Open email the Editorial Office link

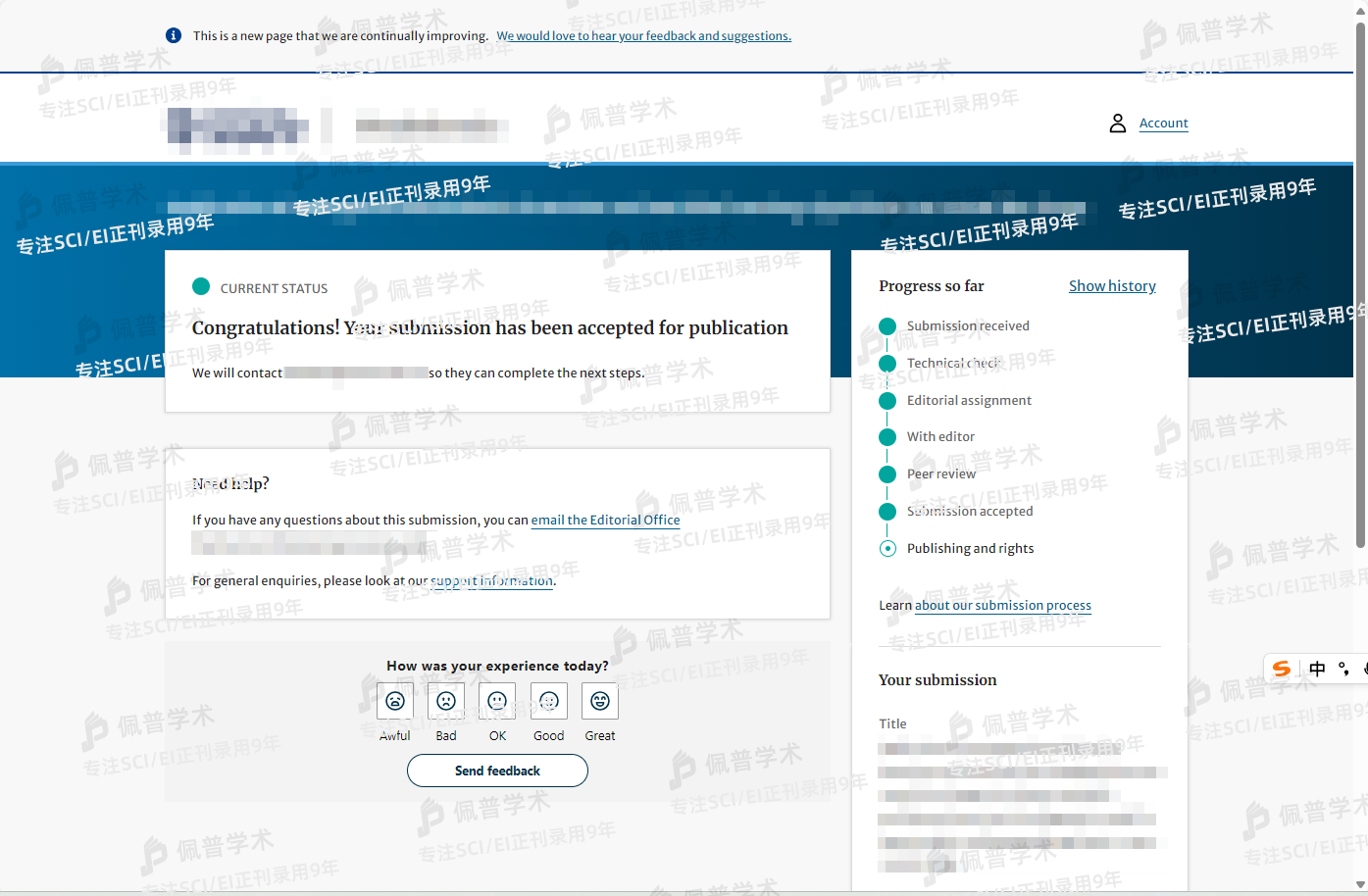pos(605,521)
